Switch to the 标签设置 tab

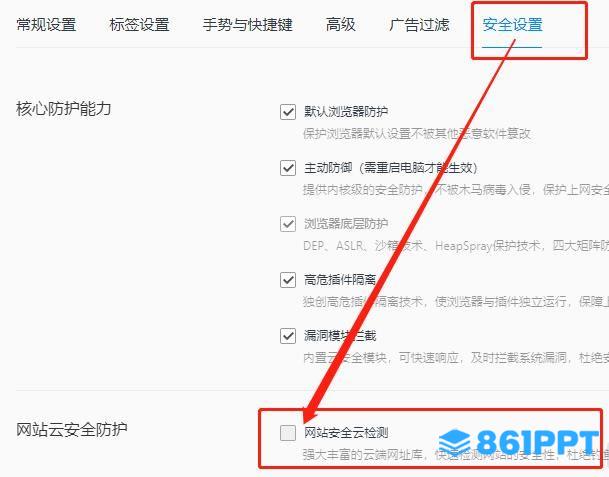click(139, 24)
